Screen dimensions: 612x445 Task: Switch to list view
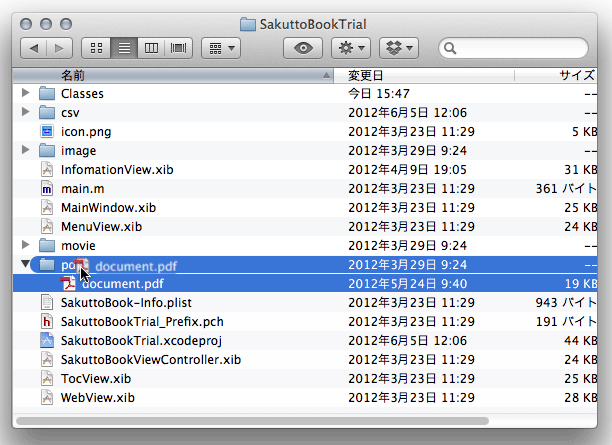point(124,48)
